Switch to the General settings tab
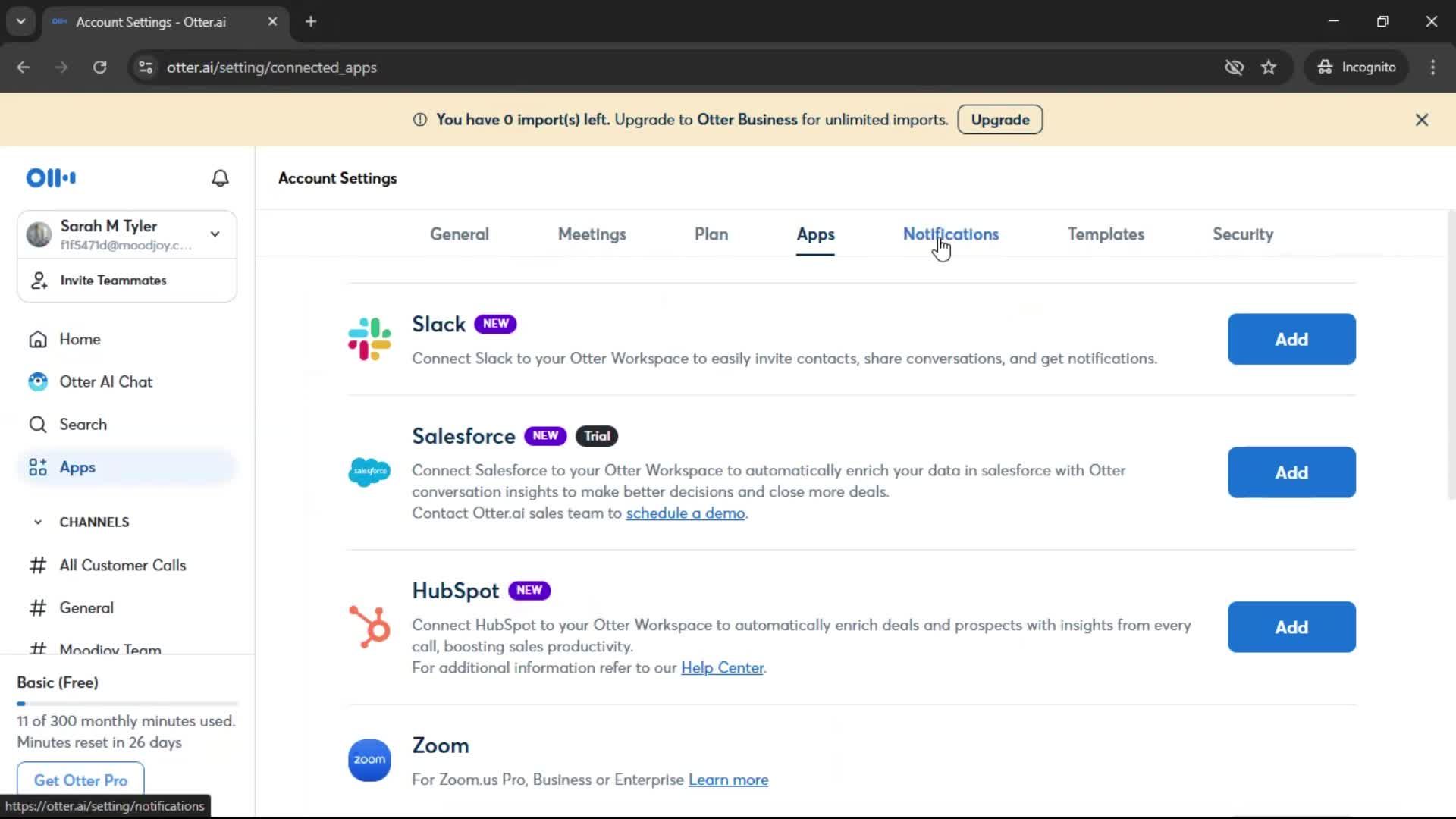The width and height of the screenshot is (1456, 819). pos(460,234)
